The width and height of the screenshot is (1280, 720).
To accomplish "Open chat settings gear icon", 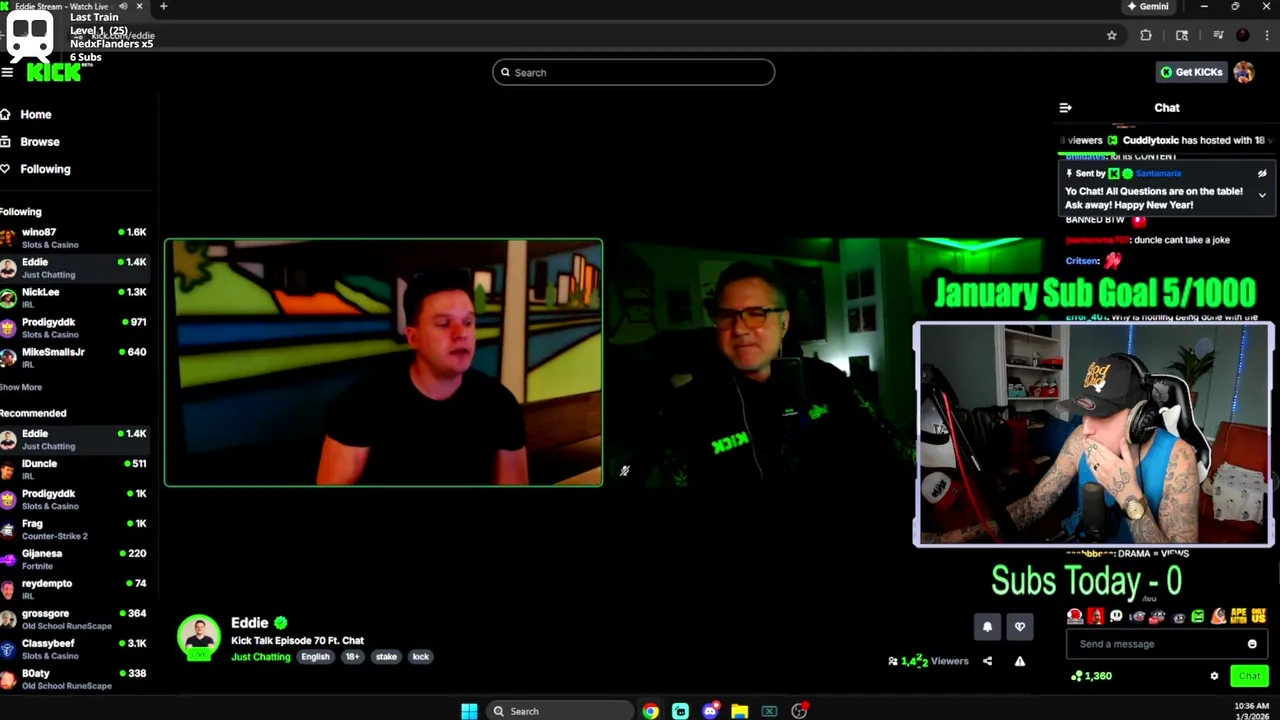I will tap(1214, 676).
